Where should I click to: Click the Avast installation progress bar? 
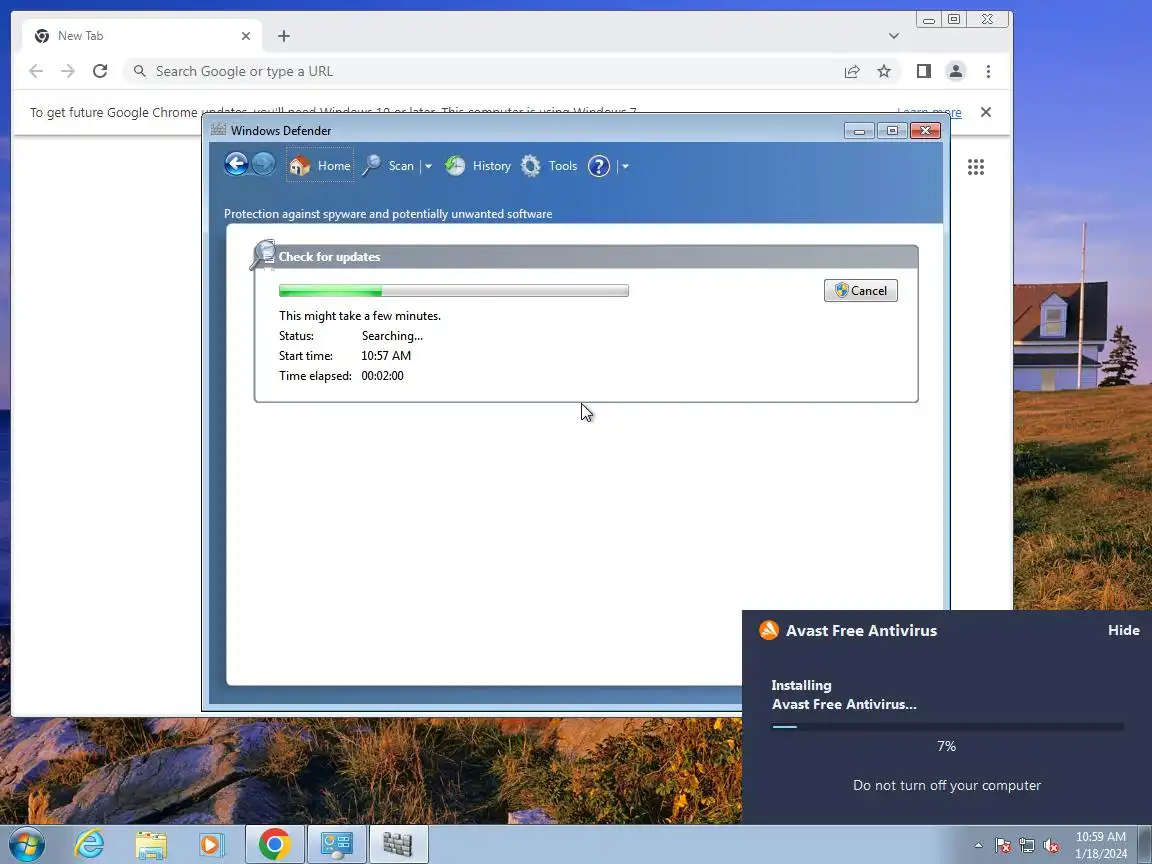947,727
